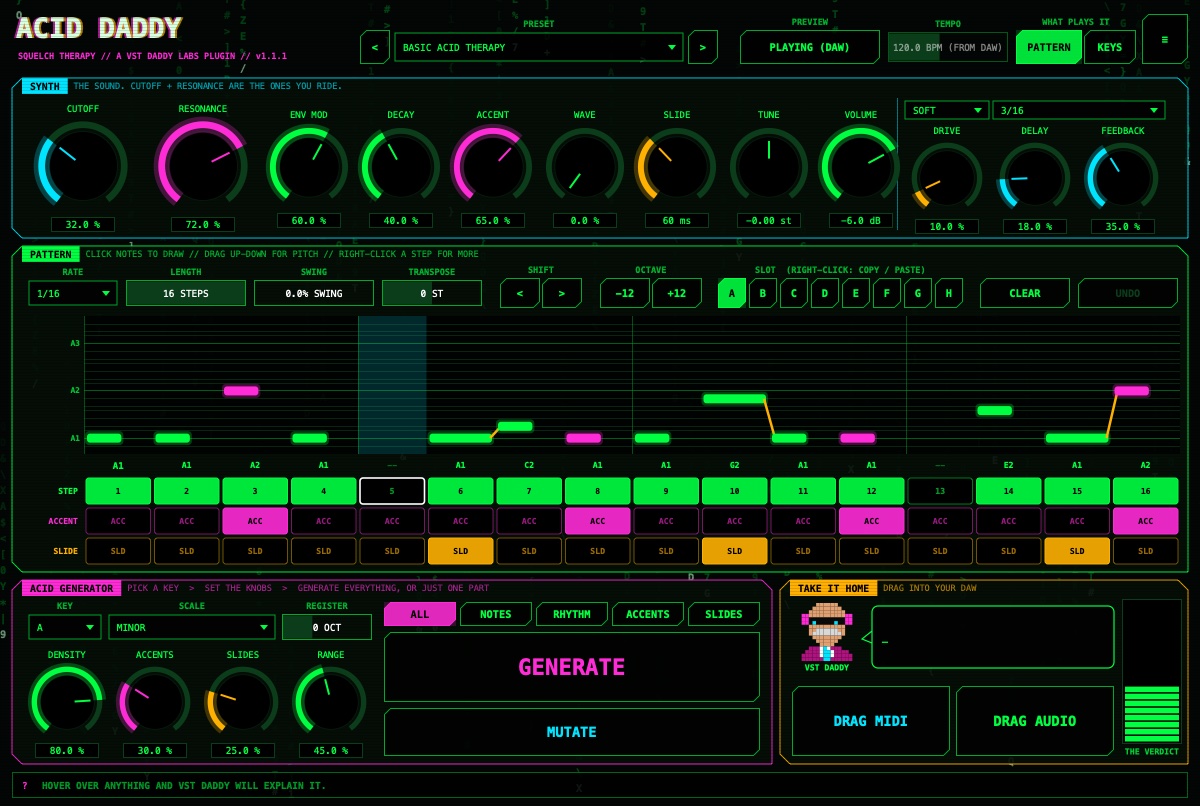
Task: Turn off accent on step 16
Action: [x=1145, y=521]
